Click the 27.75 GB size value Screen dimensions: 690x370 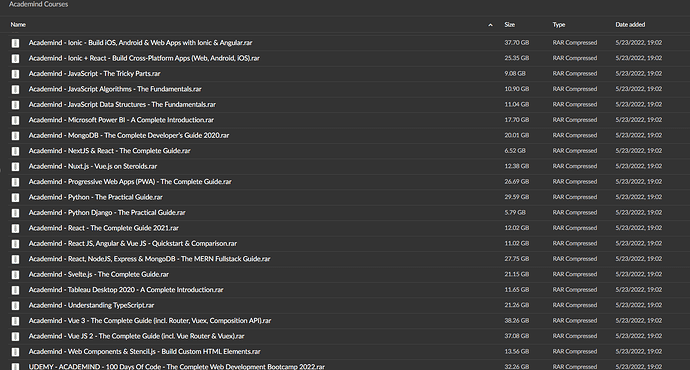click(517, 258)
